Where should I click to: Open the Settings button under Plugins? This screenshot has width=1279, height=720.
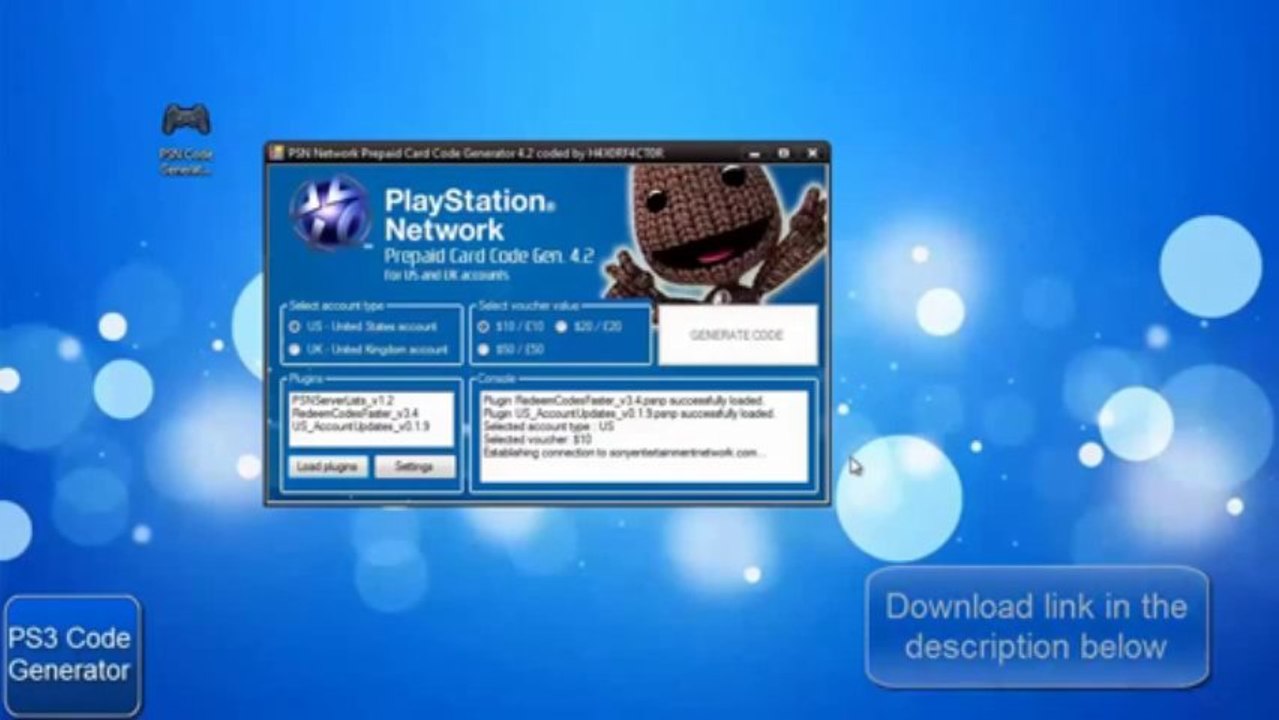point(414,467)
